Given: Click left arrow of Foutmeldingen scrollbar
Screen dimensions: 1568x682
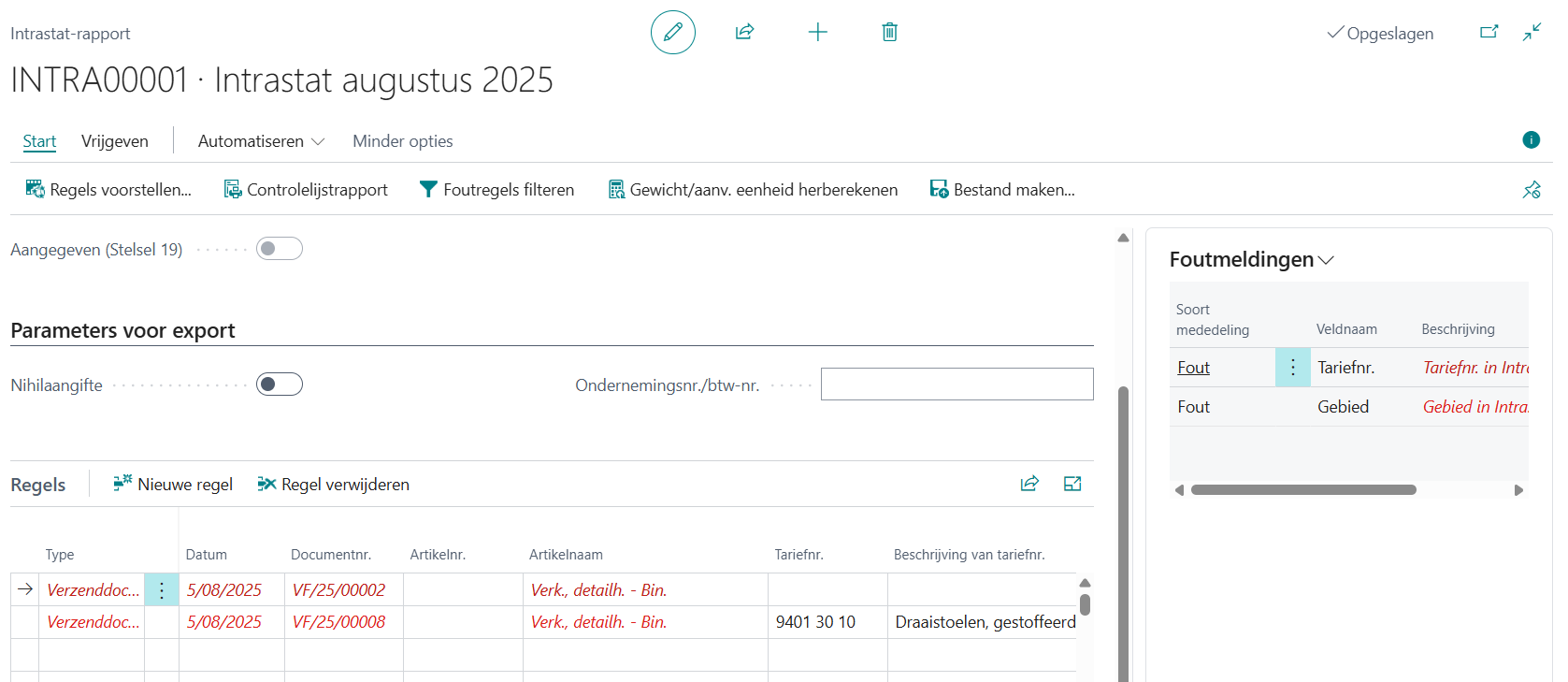Looking at the screenshot, I should tap(1179, 490).
